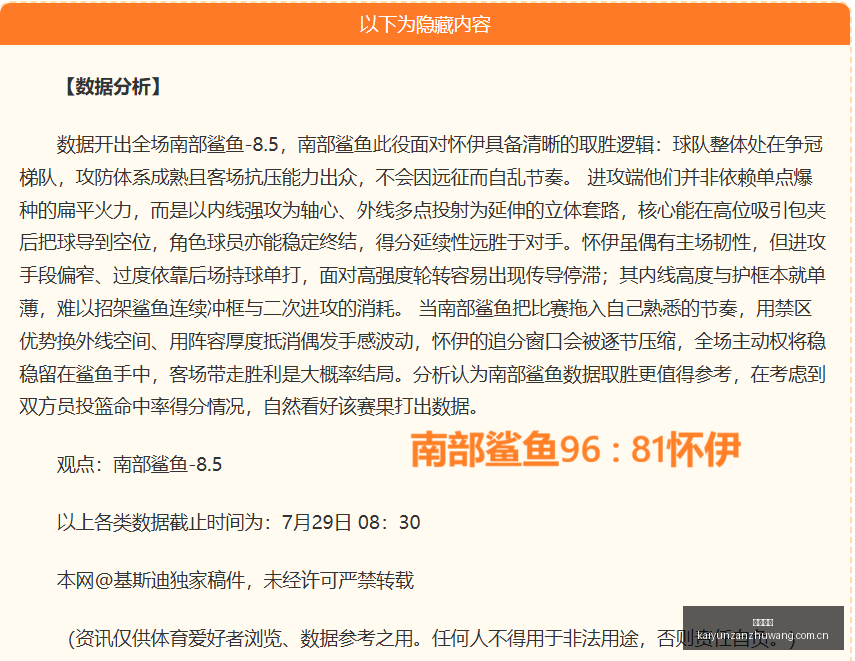Click the paragraph line starting '数据开出全场南部鲨鱼-8.5'
The image size is (855, 661).
pyautogui.click(x=439, y=145)
